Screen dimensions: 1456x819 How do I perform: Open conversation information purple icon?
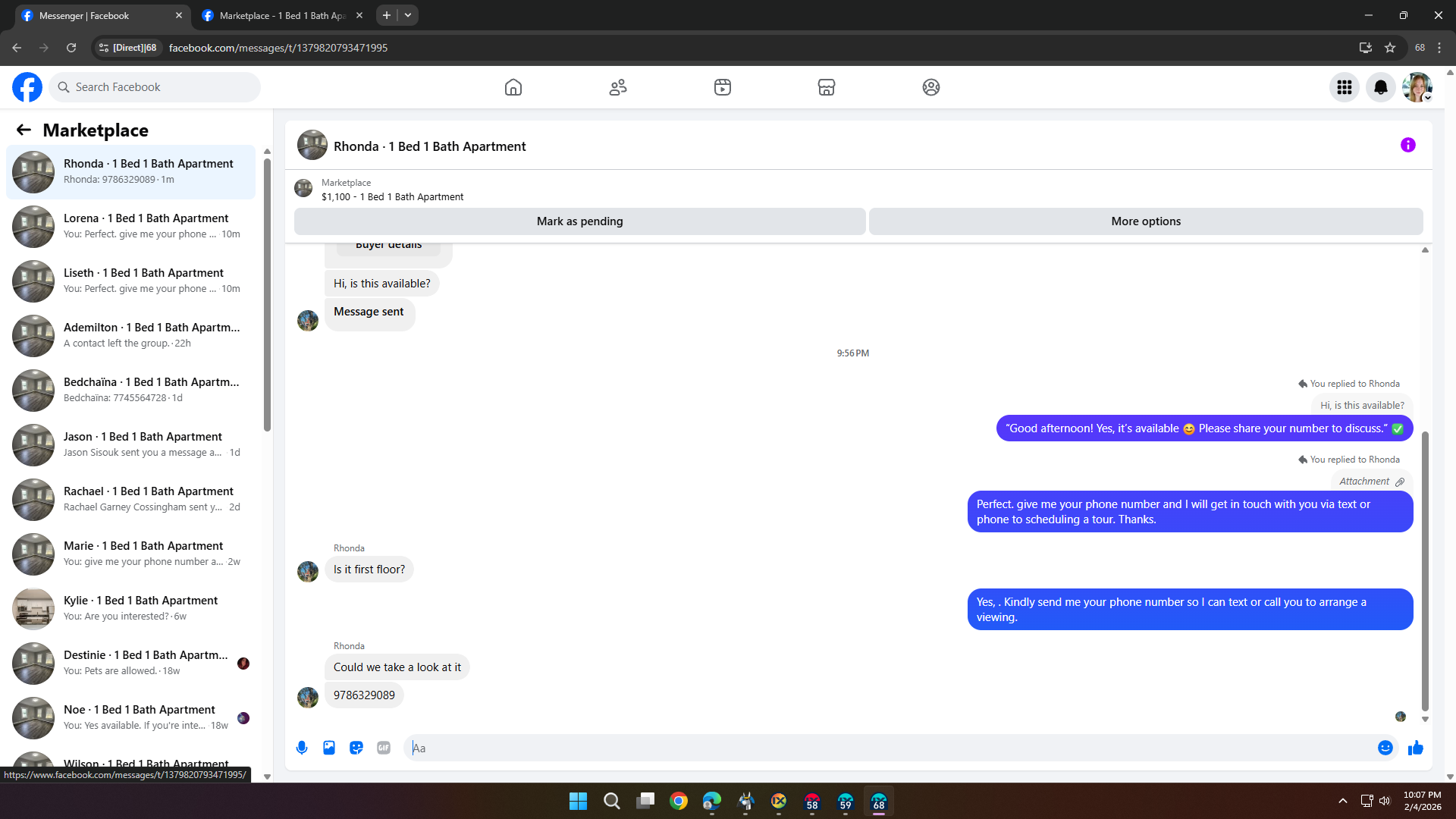1407,145
